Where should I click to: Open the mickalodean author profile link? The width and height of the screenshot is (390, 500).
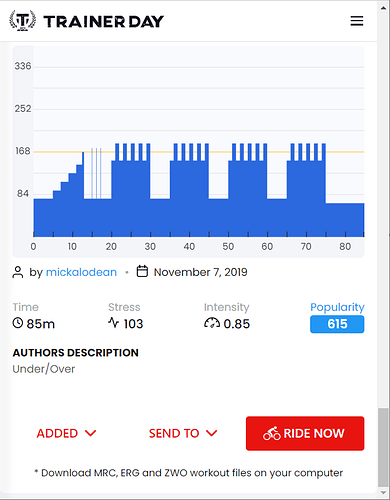click(81, 272)
